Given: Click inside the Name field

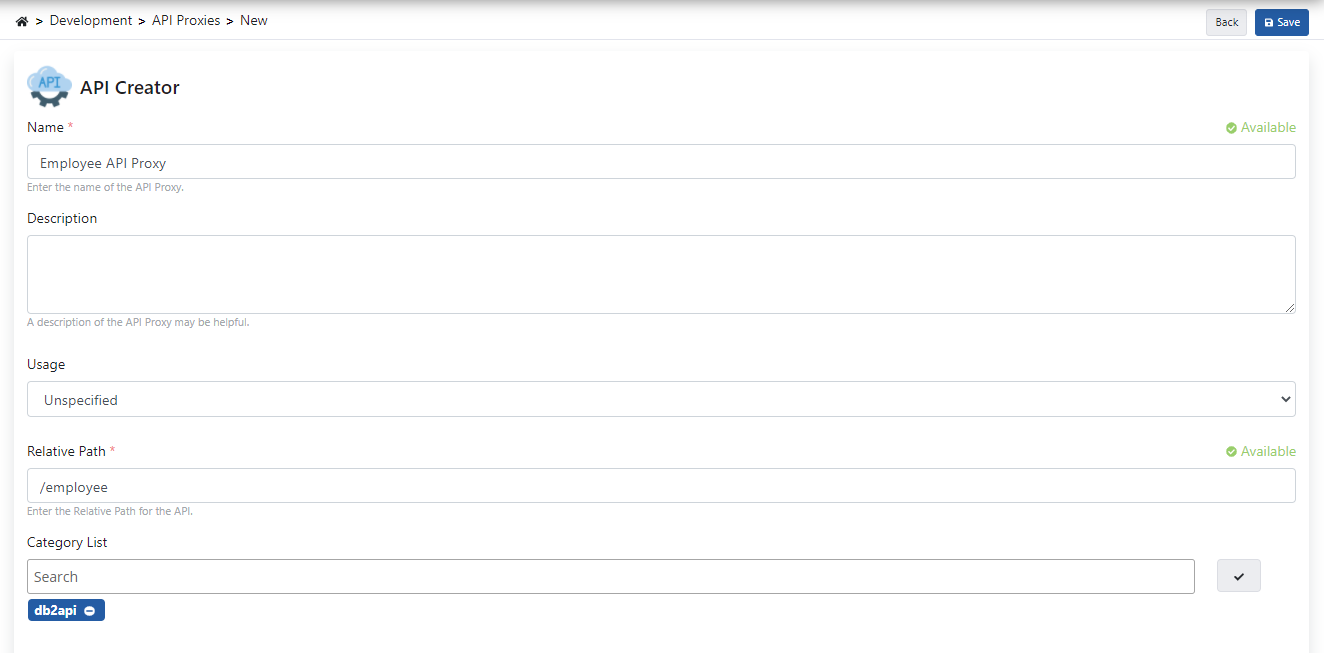Looking at the screenshot, I should (x=660, y=161).
